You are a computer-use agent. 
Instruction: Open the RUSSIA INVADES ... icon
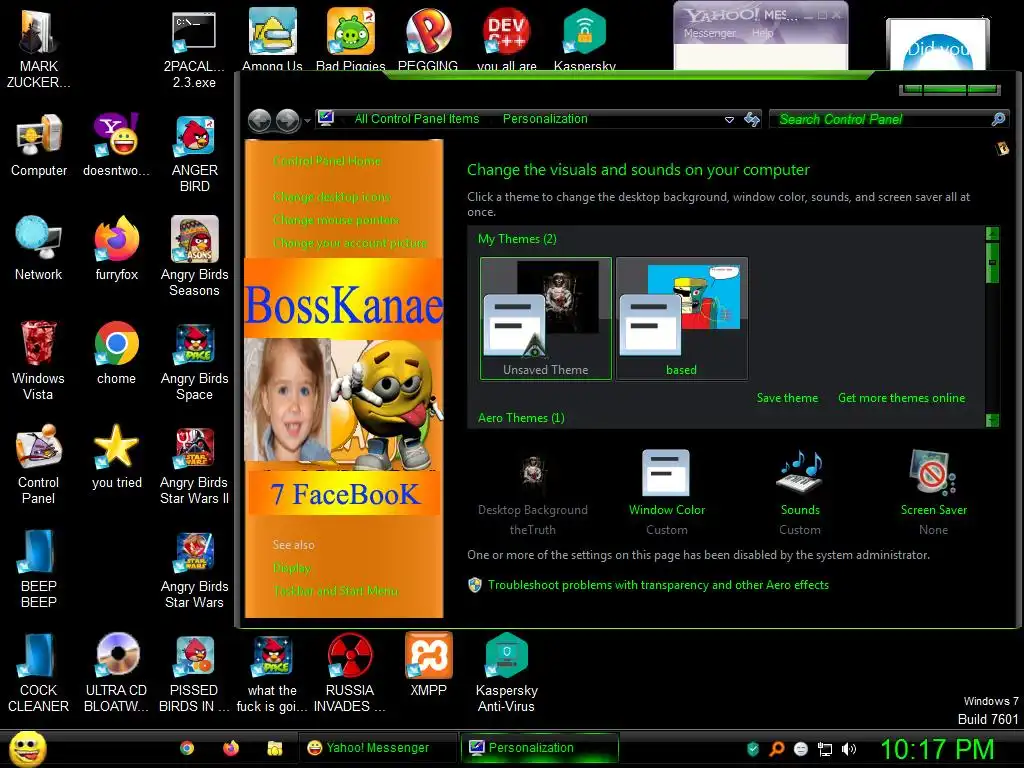[350, 672]
